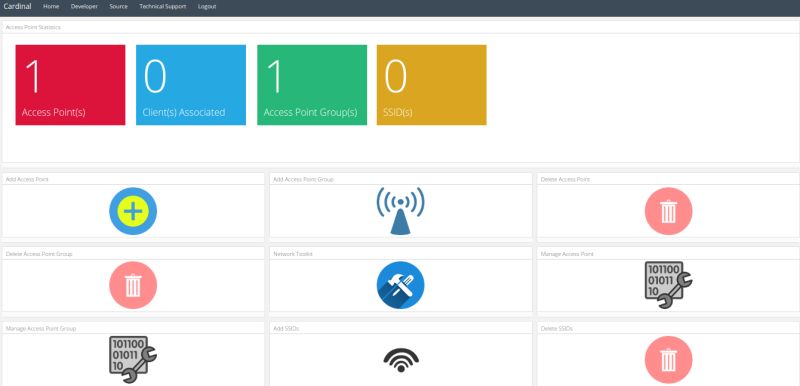800x386 pixels.
Task: Click the Access Point Statistics panel heading
Action: point(33,27)
